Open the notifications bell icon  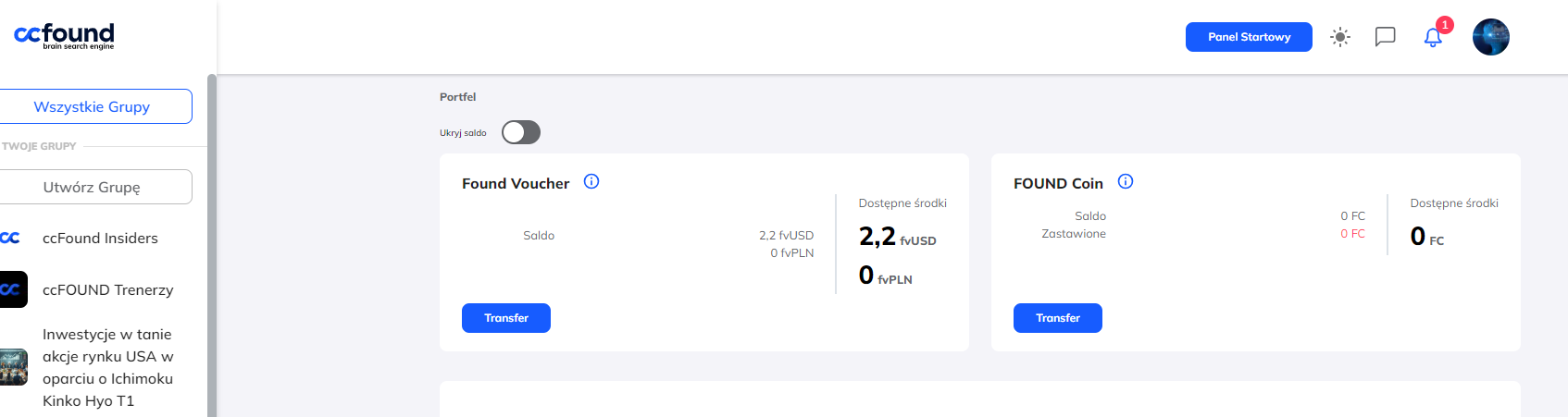point(1433,37)
